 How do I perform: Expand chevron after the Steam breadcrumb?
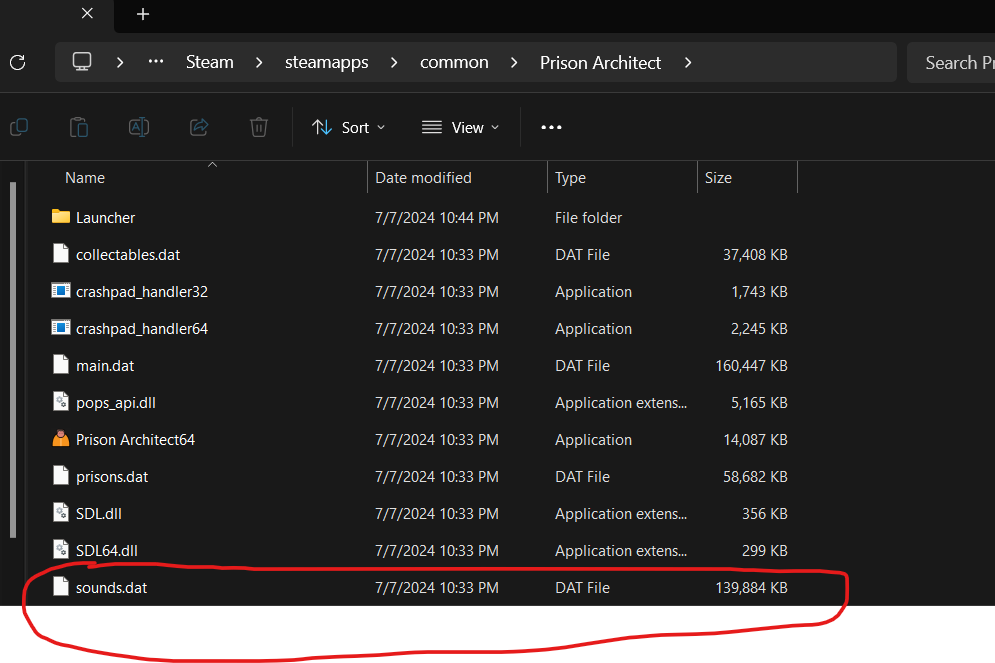pos(259,62)
